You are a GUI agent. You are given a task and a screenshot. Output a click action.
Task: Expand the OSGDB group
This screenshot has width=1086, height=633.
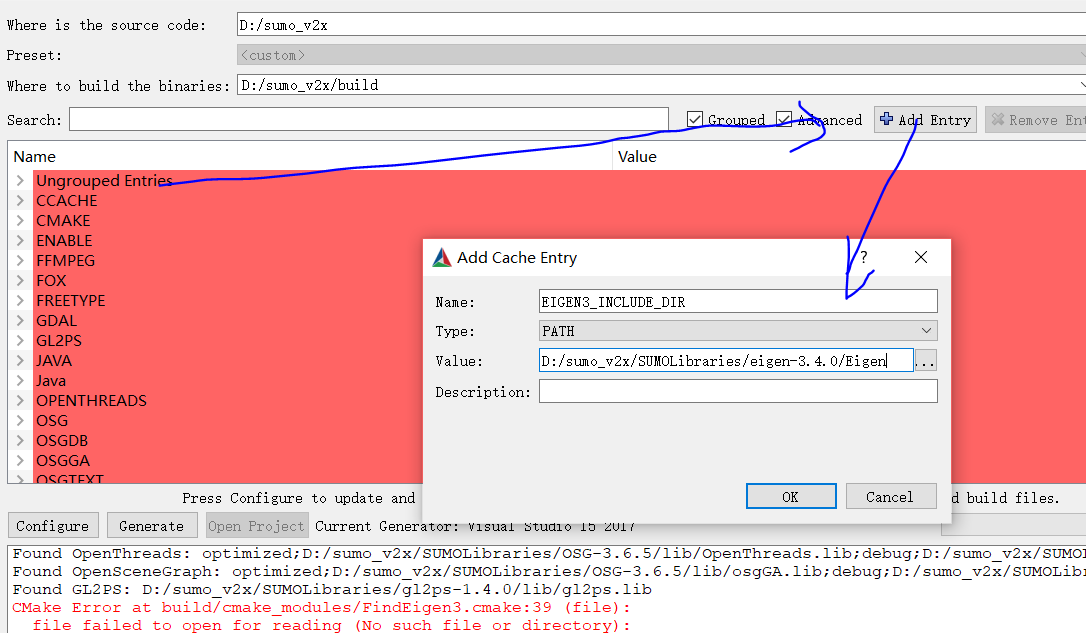click(20, 441)
